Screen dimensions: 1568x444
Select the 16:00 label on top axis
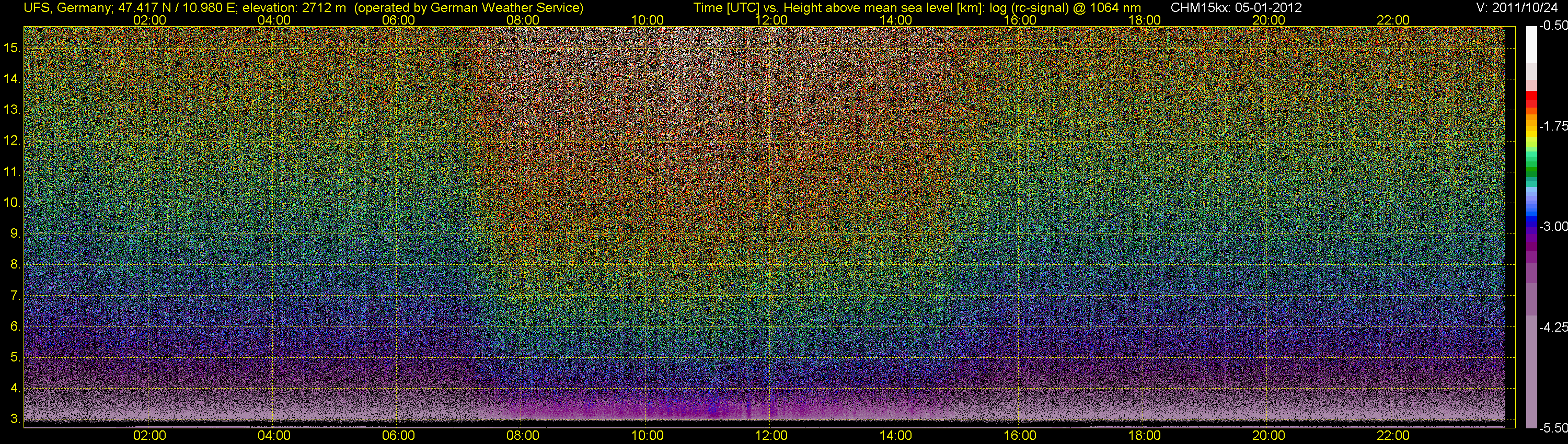(1020, 20)
